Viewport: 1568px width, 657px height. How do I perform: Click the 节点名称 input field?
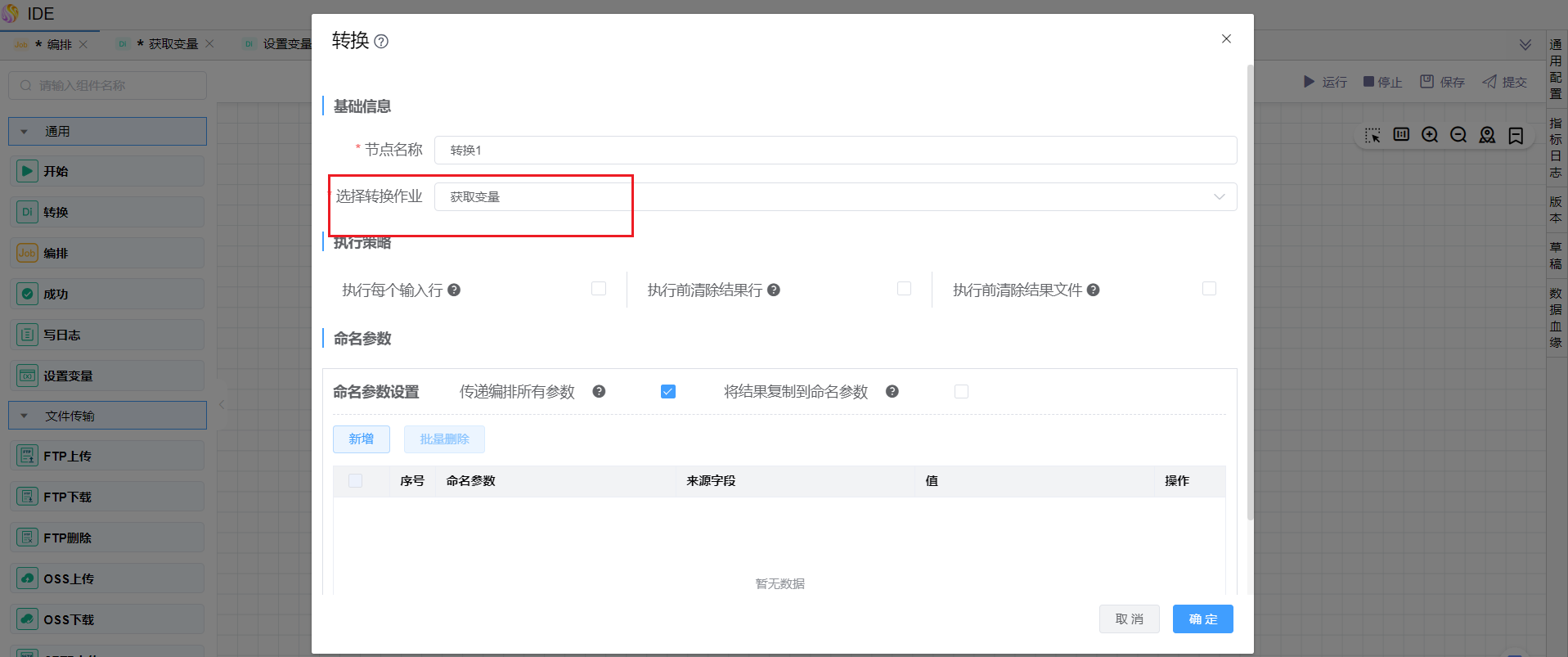pyautogui.click(x=834, y=151)
